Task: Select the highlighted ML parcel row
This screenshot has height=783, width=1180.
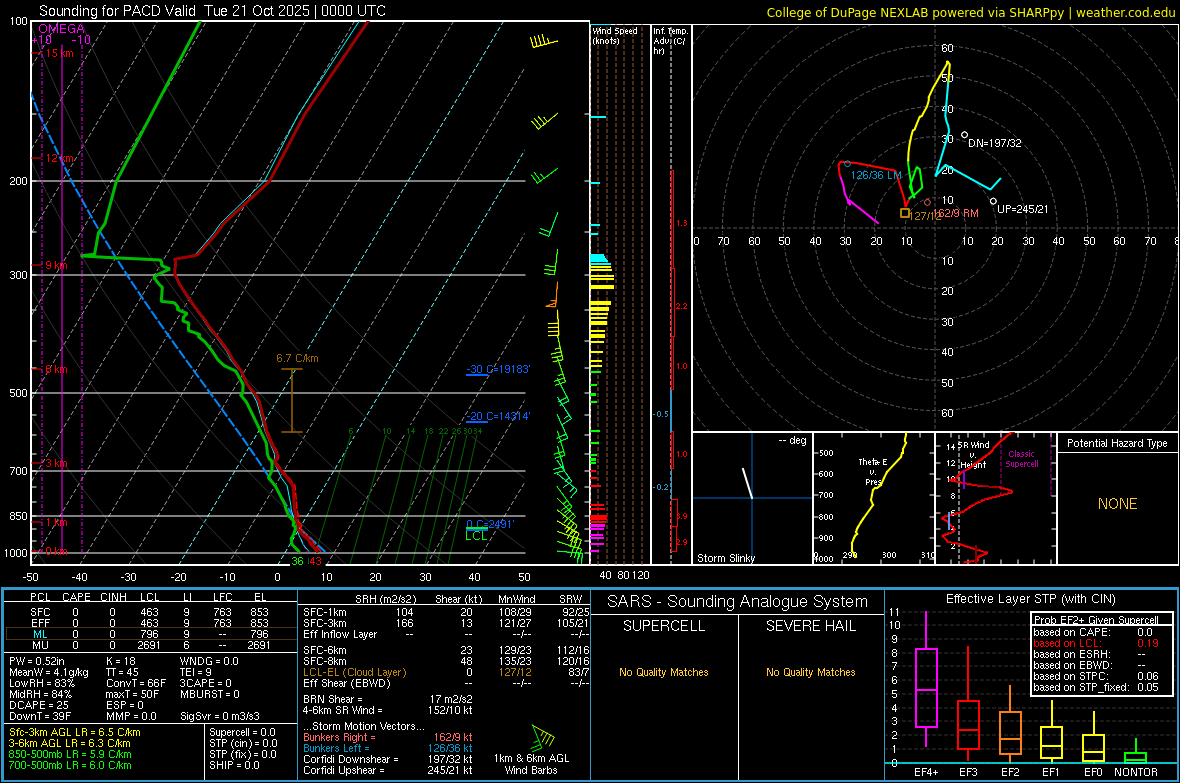Action: pyautogui.click(x=151, y=634)
